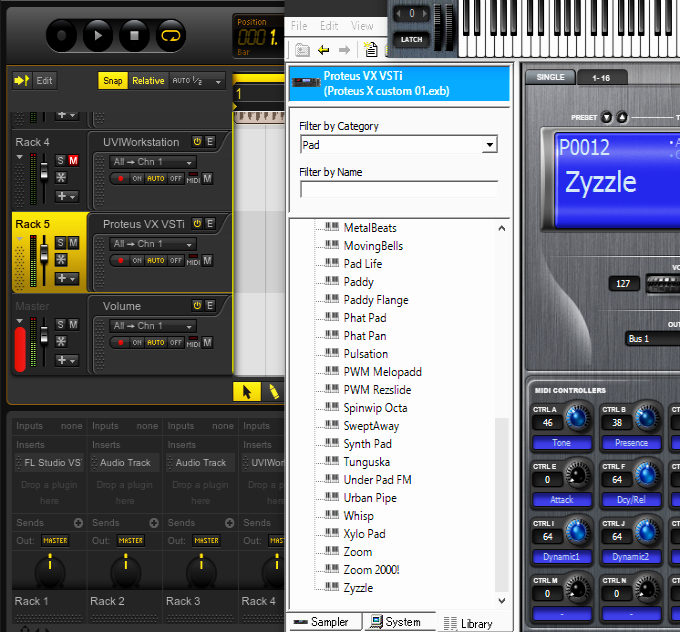680x632 pixels.
Task: Open the AUTO 1/2 snap dropdown
Action: 197,81
